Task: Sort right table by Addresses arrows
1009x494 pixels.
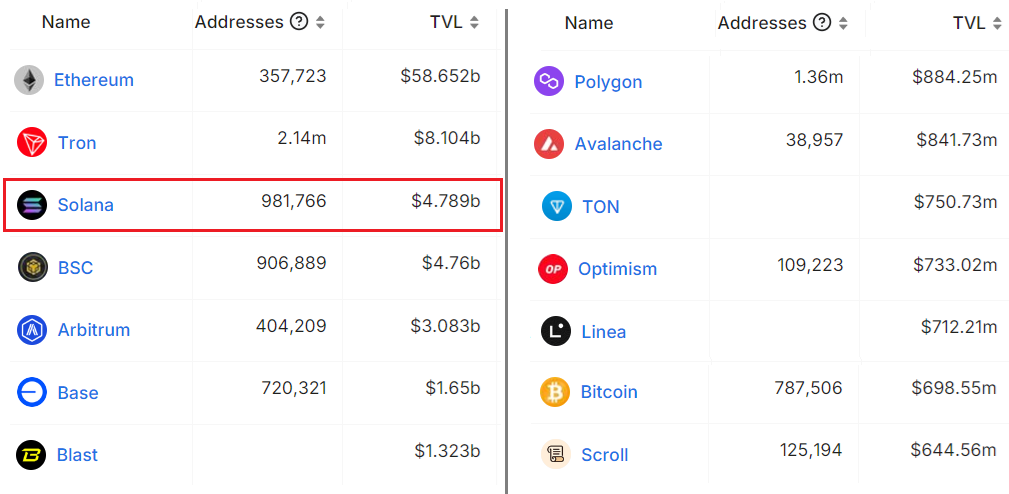Action: pyautogui.click(x=842, y=24)
